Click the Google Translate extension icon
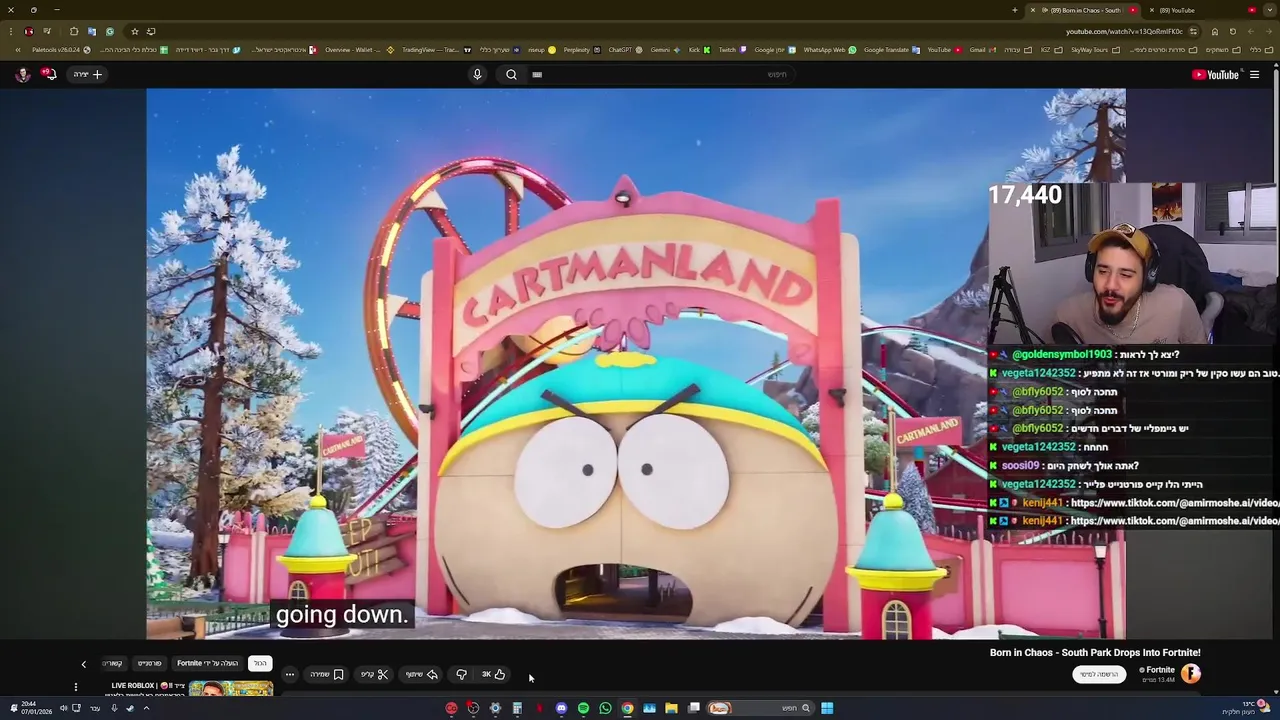The width and height of the screenshot is (1280, 720). pos(91,31)
